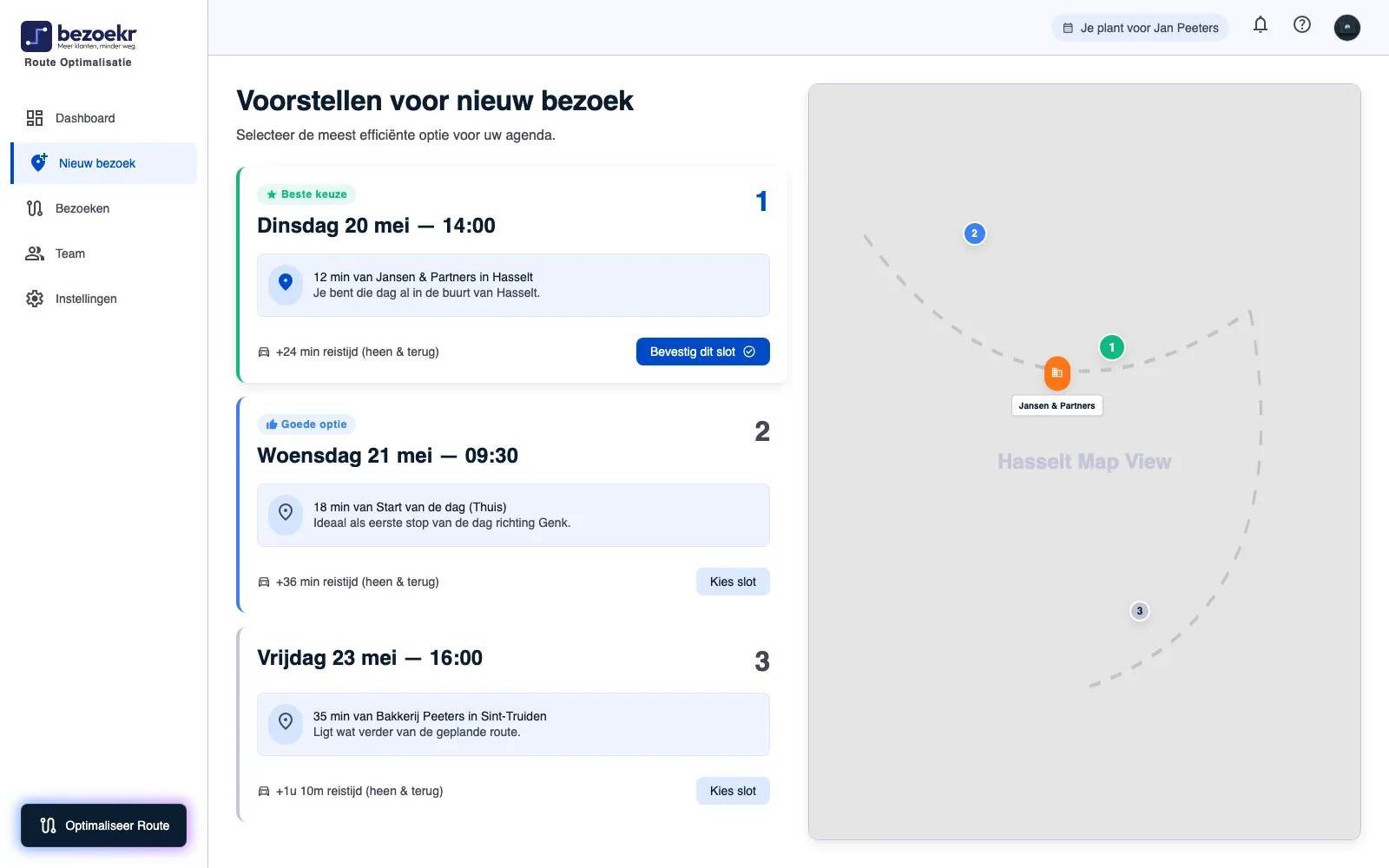Click the Je plant voor Jan Peeters chip
Image resolution: width=1389 pixels, height=868 pixels.
(x=1141, y=28)
